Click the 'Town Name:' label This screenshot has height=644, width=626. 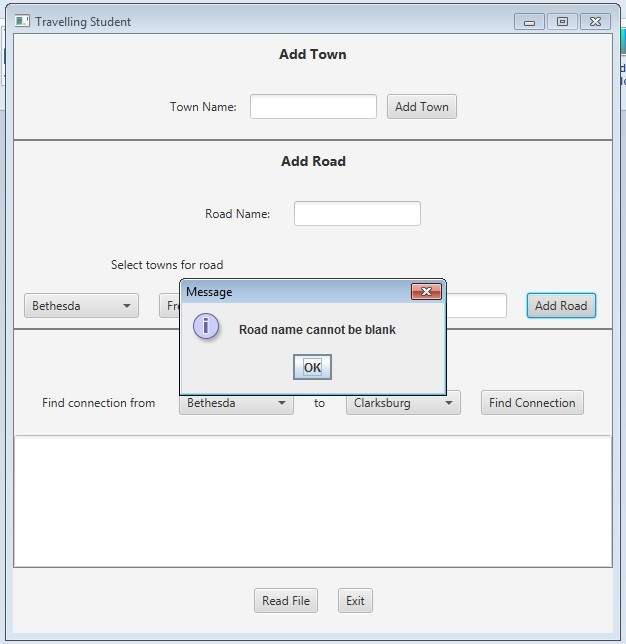point(203,107)
